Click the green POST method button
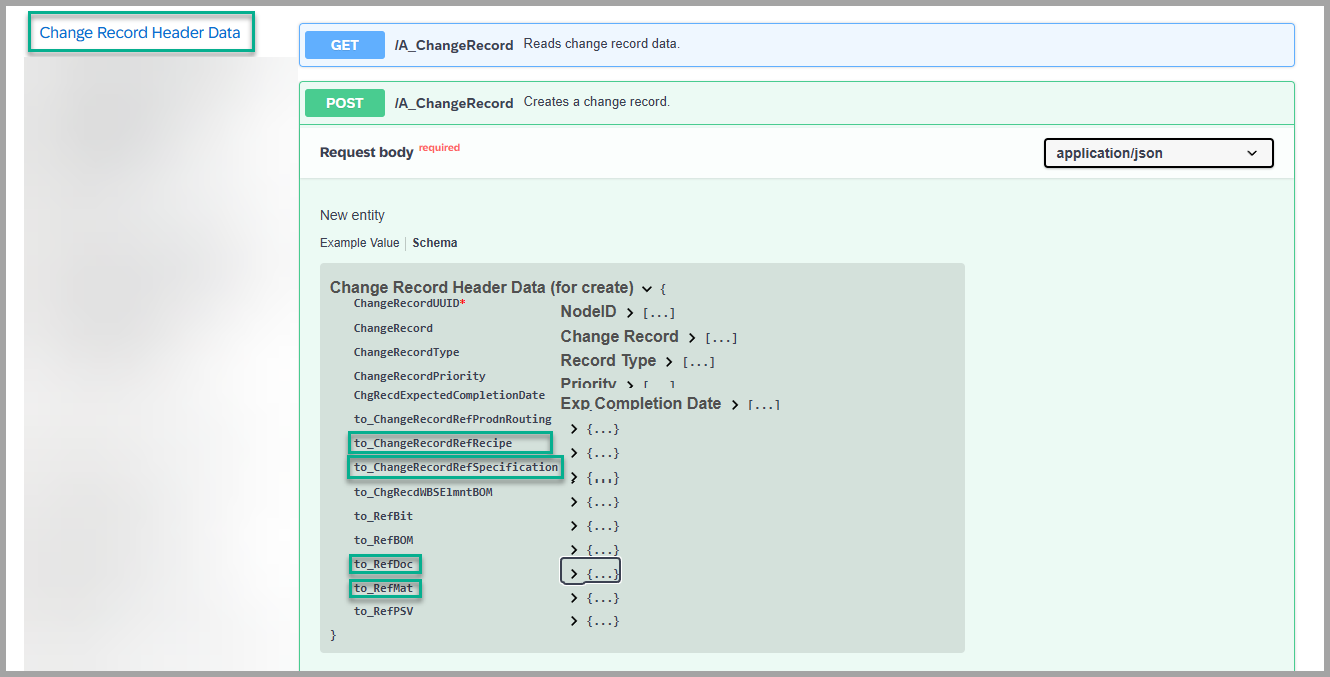Screen dimensions: 1330x677 pyautogui.click(x=344, y=103)
